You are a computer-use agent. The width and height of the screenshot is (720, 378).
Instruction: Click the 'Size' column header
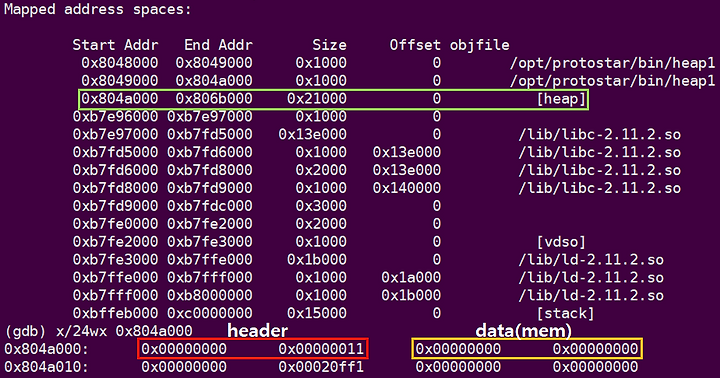[x=329, y=45]
